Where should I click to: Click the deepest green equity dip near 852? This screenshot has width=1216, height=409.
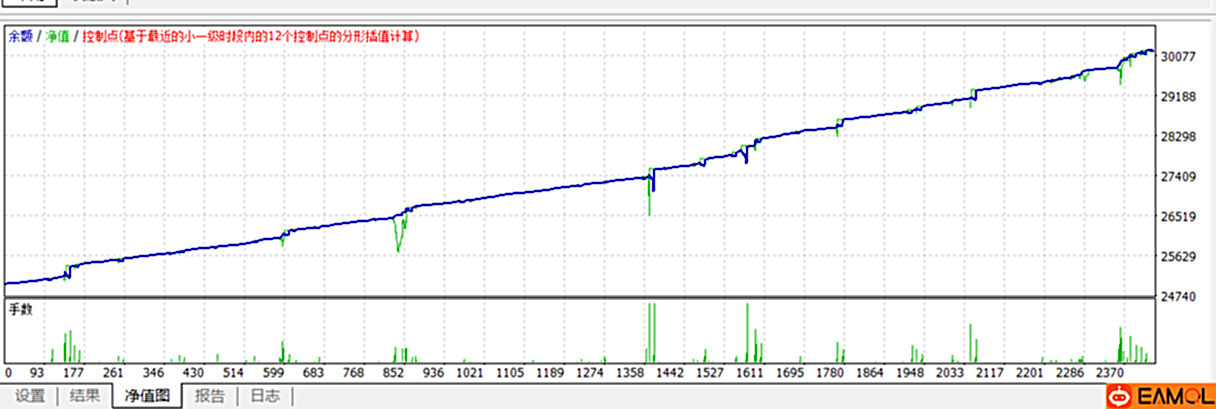point(398,250)
